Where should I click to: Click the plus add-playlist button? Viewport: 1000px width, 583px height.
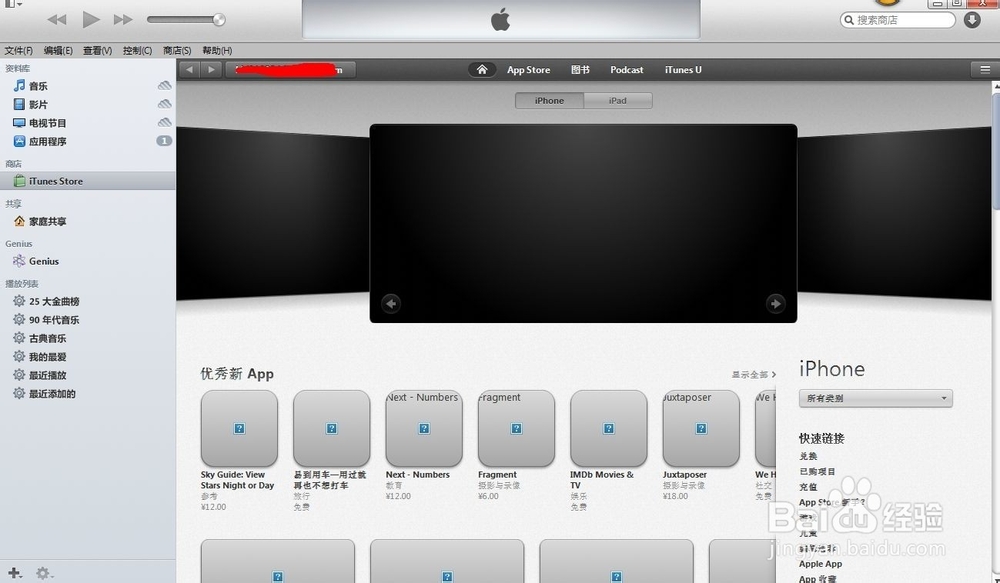click(14, 573)
